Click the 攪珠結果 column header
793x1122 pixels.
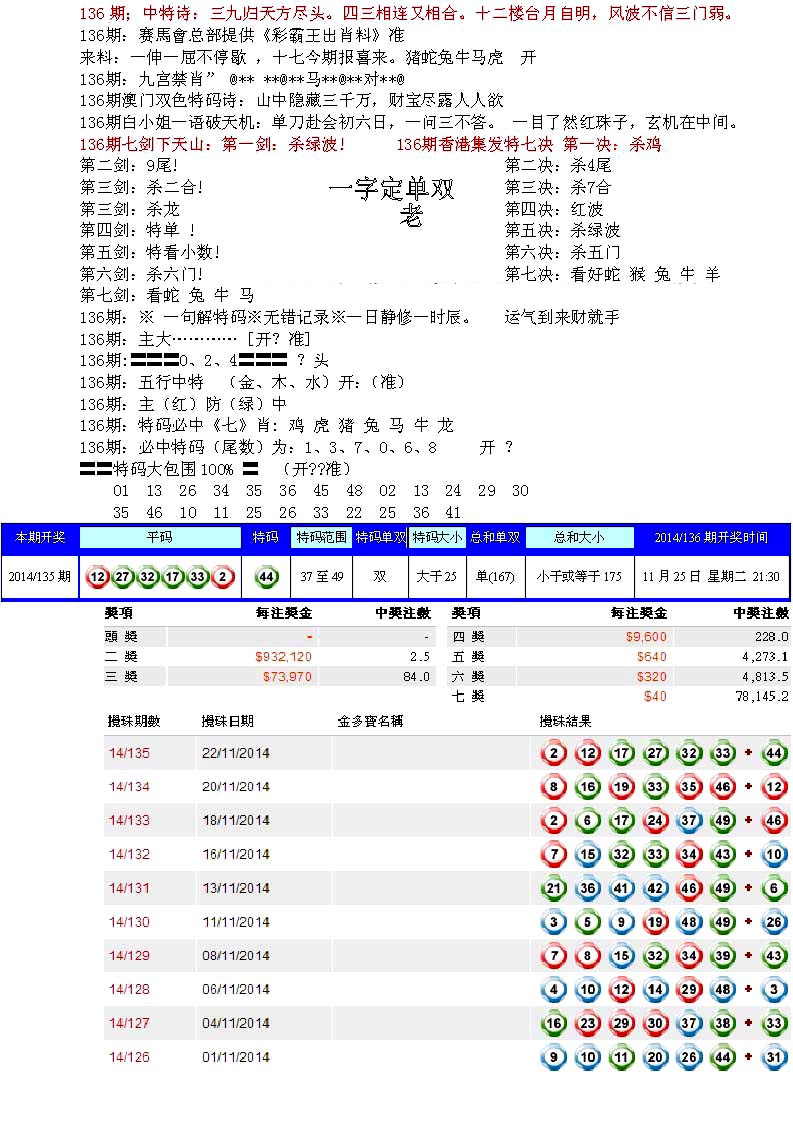565,721
